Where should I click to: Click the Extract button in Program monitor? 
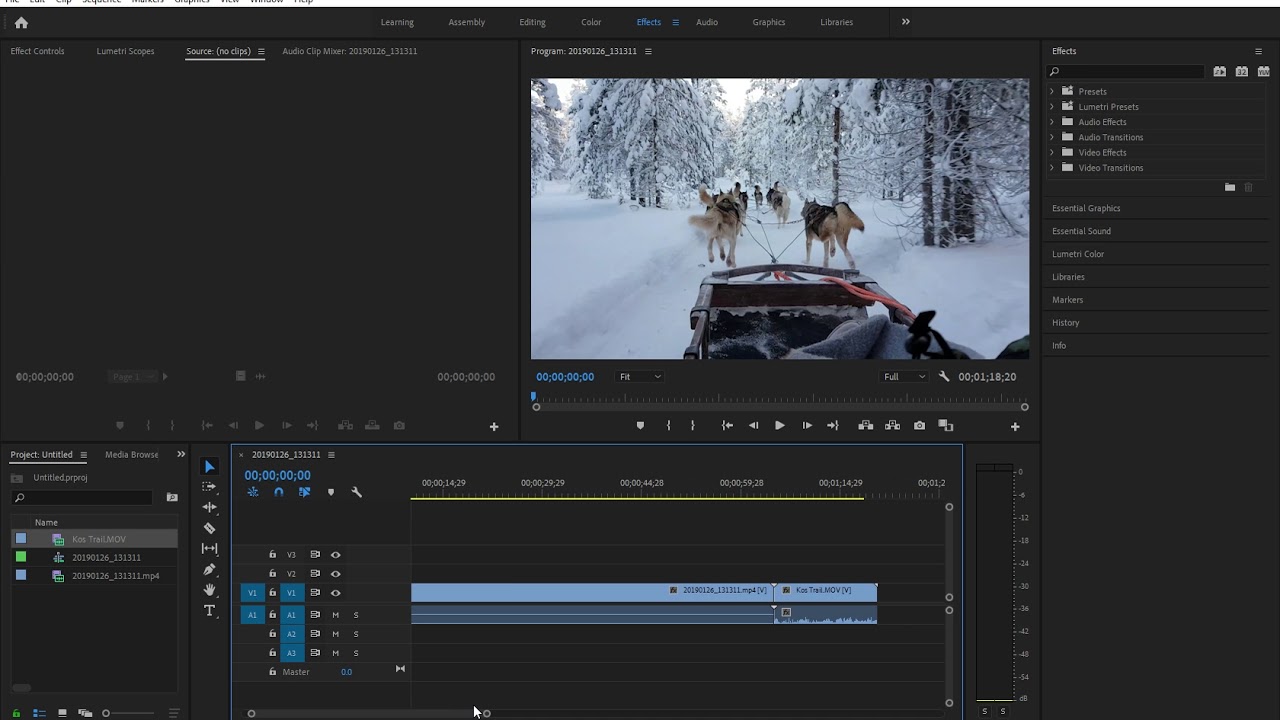point(892,425)
